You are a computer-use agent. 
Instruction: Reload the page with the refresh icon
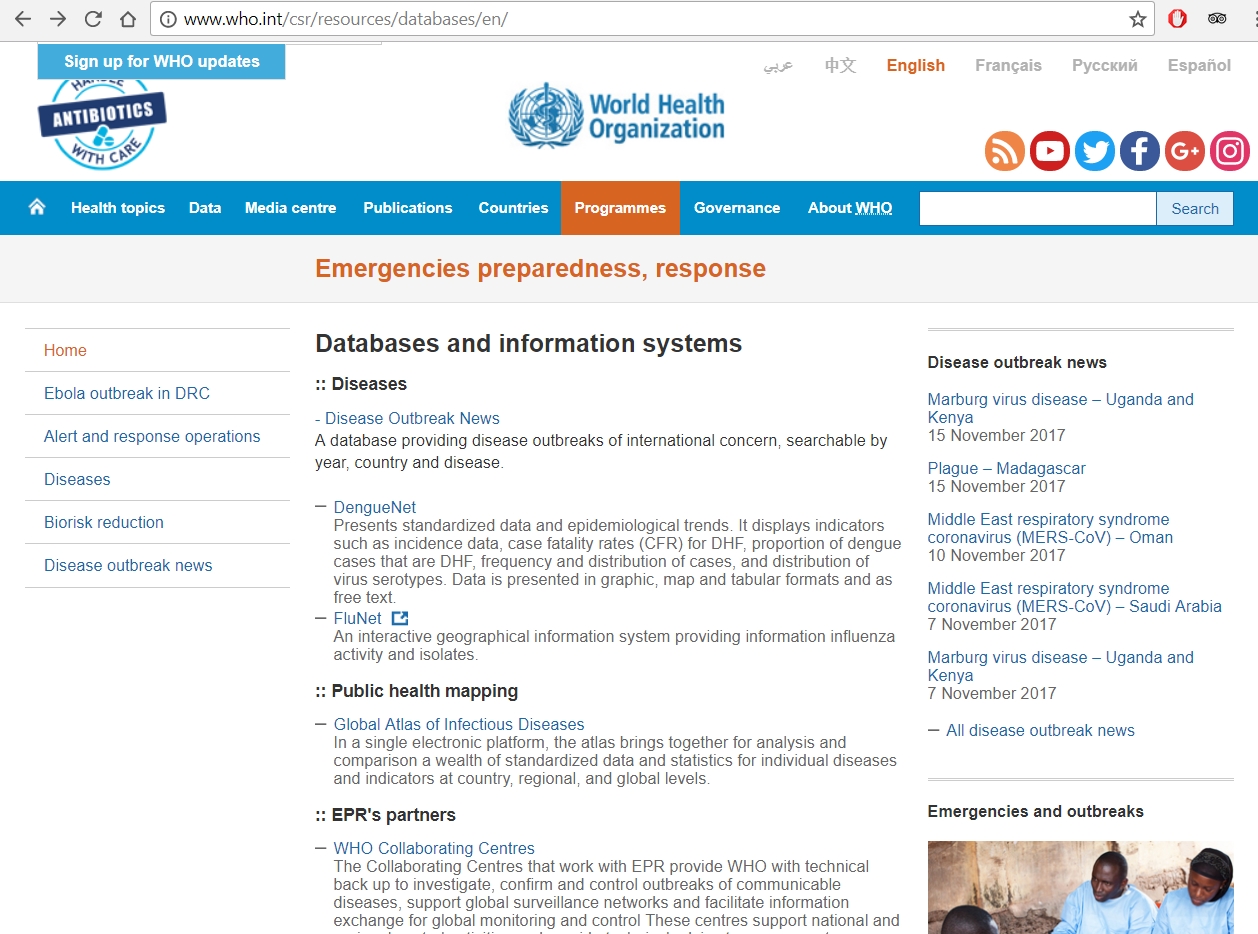pyautogui.click(x=93, y=19)
